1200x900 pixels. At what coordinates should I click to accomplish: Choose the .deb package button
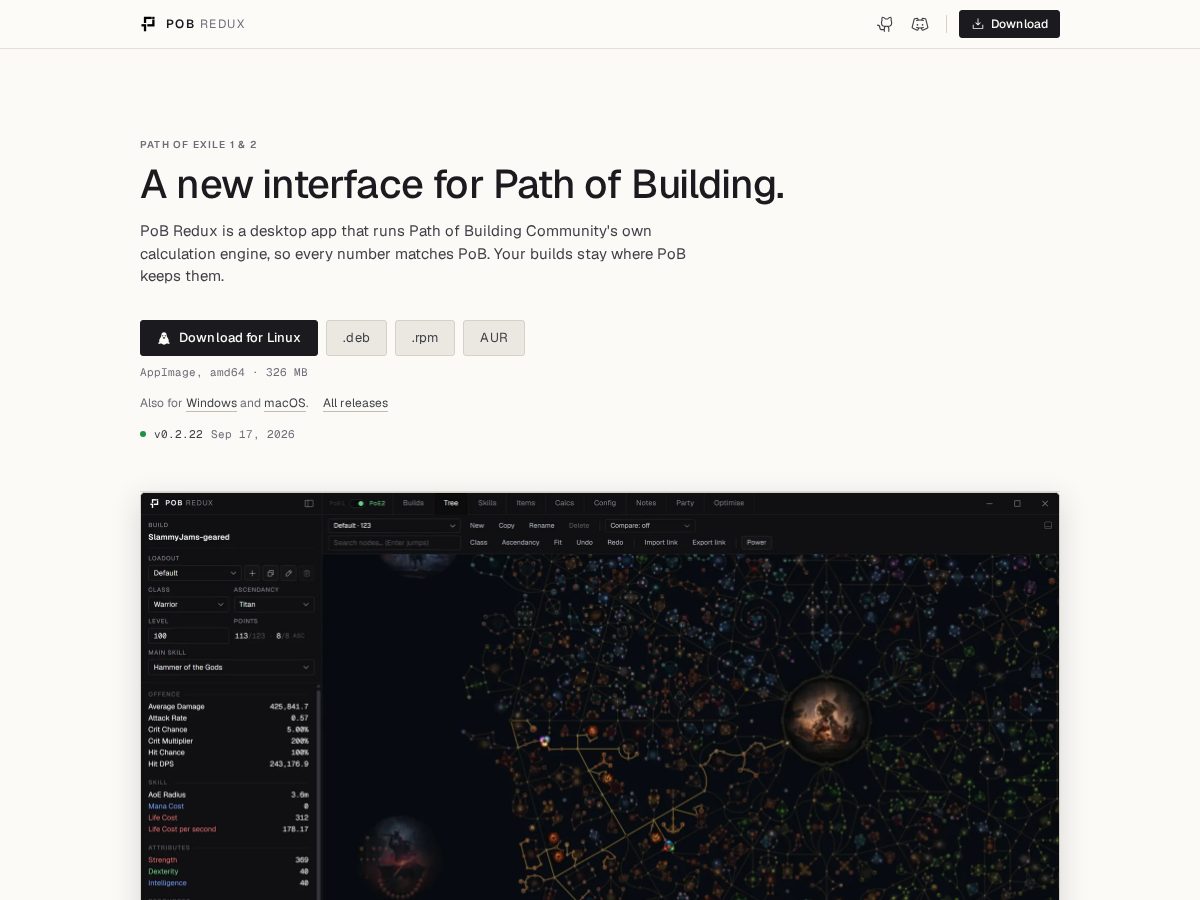[356, 338]
